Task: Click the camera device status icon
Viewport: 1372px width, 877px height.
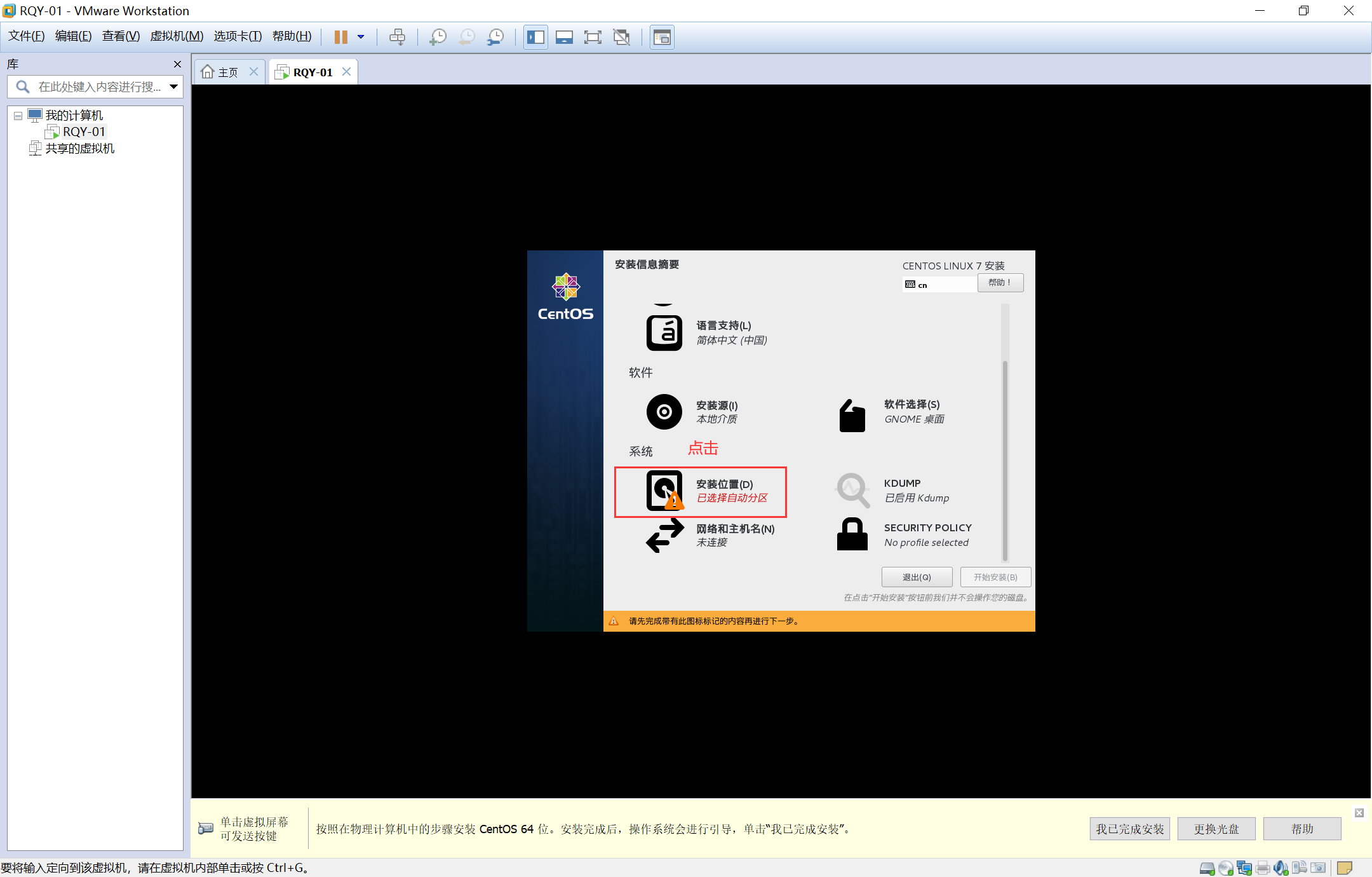Action: pos(1319,867)
